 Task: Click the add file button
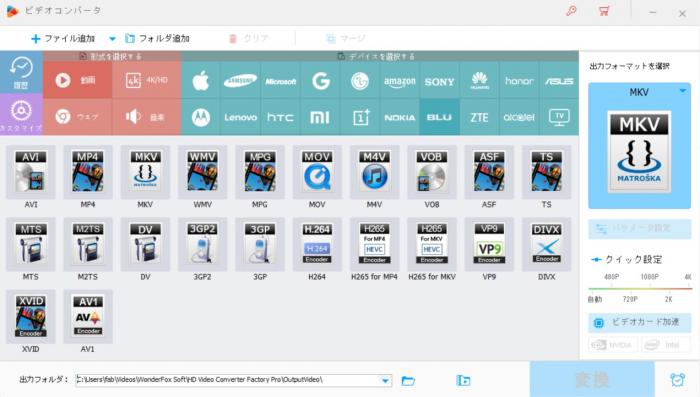tap(63, 39)
